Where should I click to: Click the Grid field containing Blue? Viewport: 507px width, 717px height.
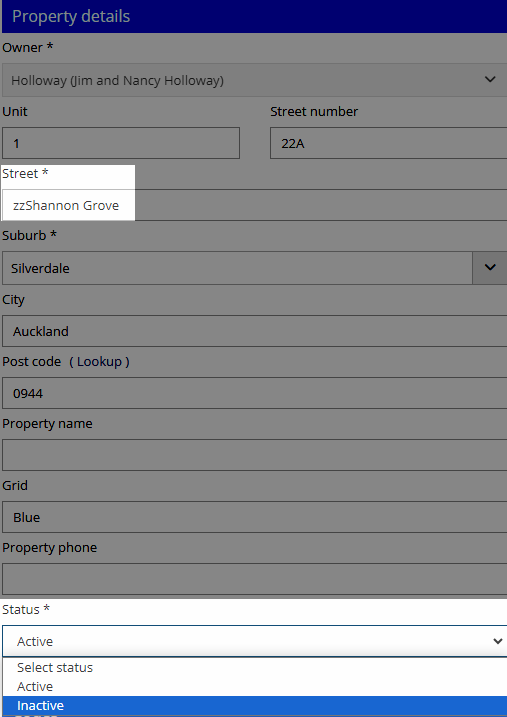pyautogui.click(x=254, y=517)
